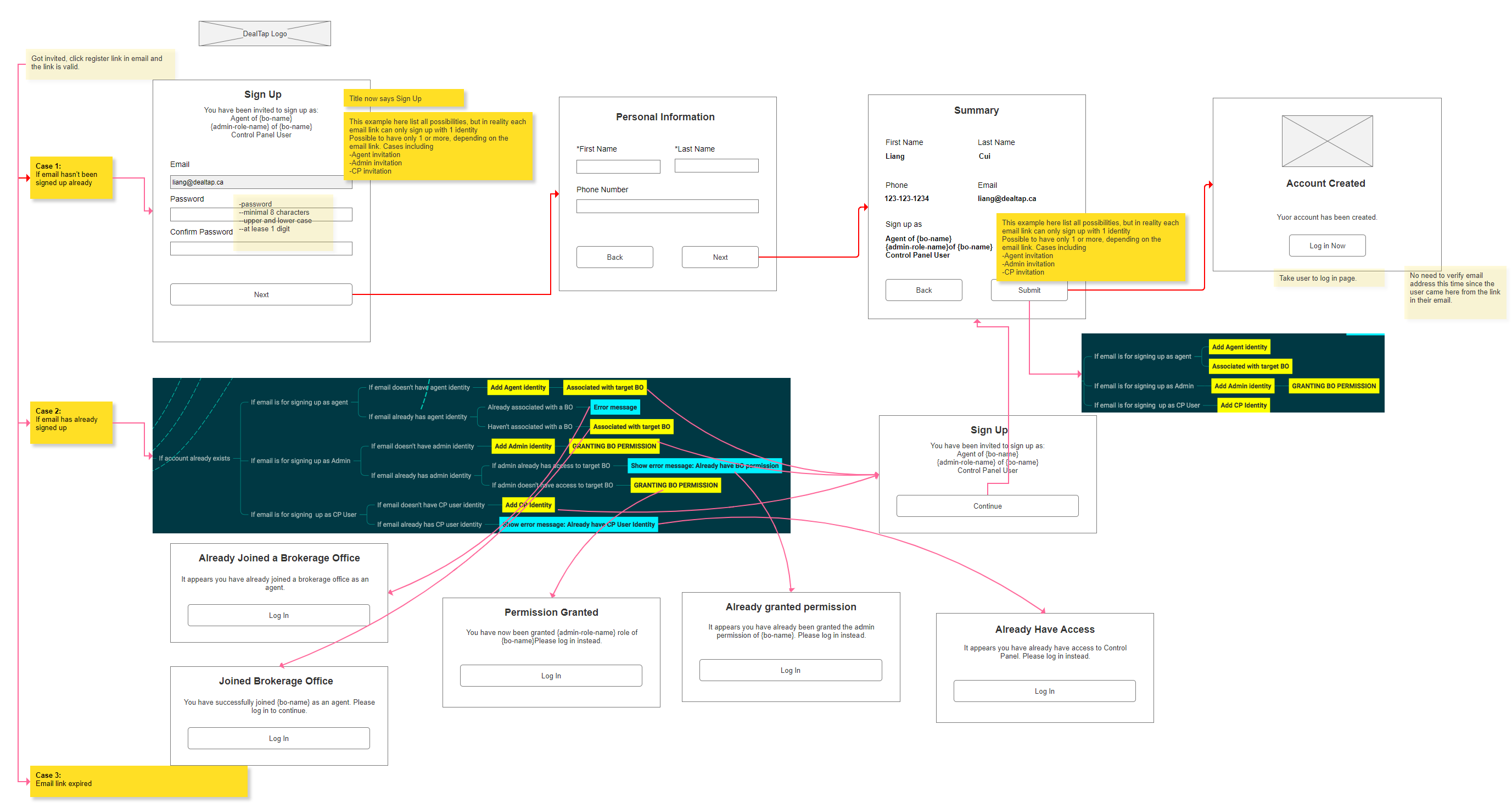The image size is (1512, 808).
Task: Click the 'If account already exists' node
Action: 194,458
